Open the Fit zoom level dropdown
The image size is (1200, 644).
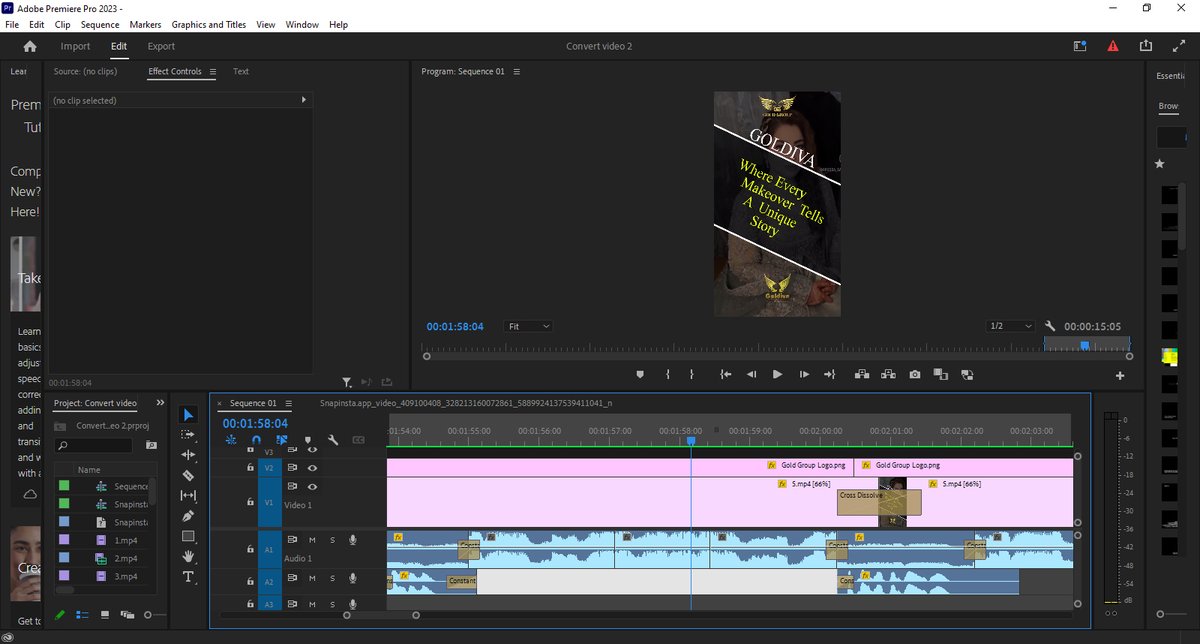529,326
